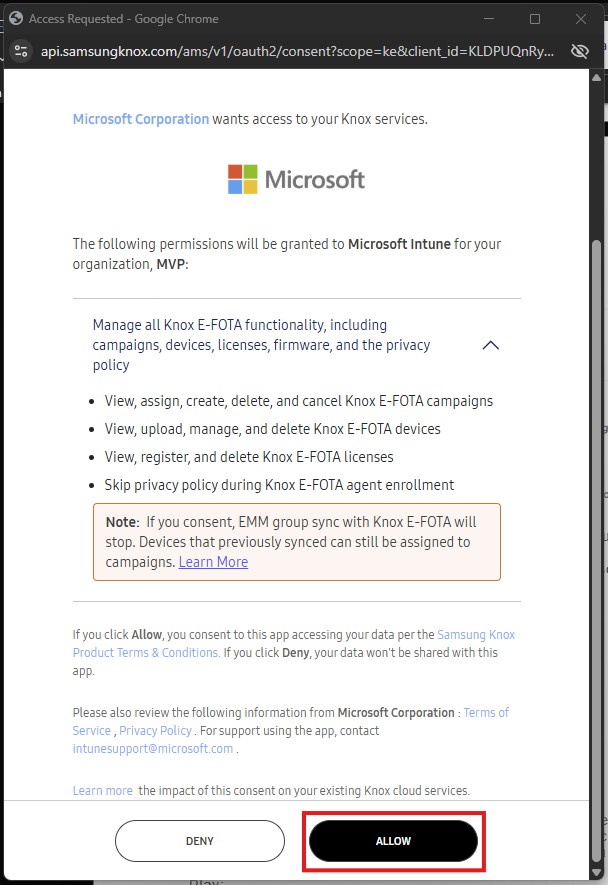Screen dimensions: 608x885
Task: Open Learn more link about consent impact
Action: [x=103, y=791]
